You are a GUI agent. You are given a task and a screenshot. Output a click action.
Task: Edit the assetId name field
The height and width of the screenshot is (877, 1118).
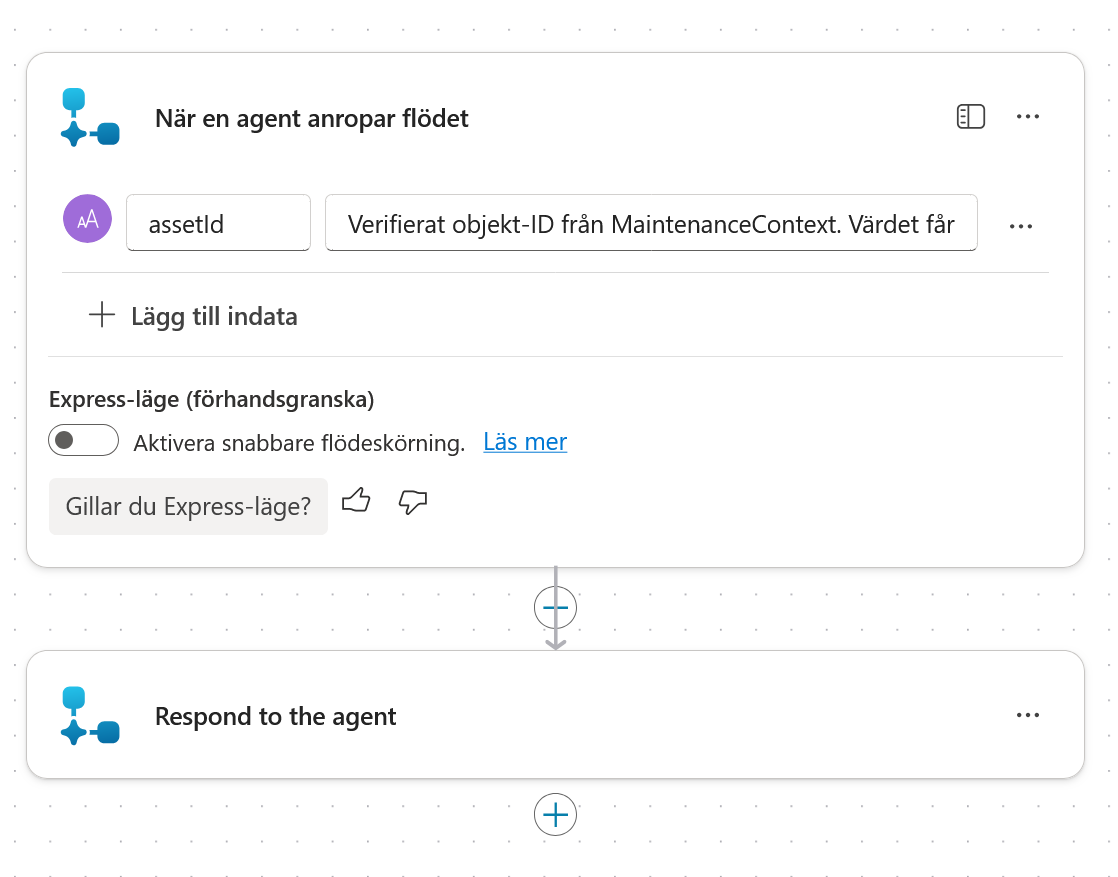pyautogui.click(x=218, y=222)
